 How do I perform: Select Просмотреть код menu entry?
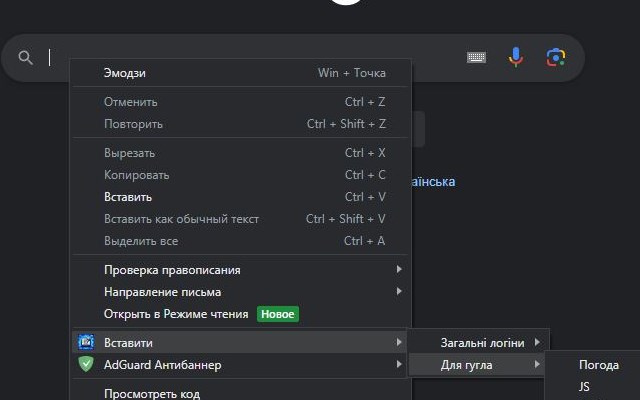click(x=152, y=393)
